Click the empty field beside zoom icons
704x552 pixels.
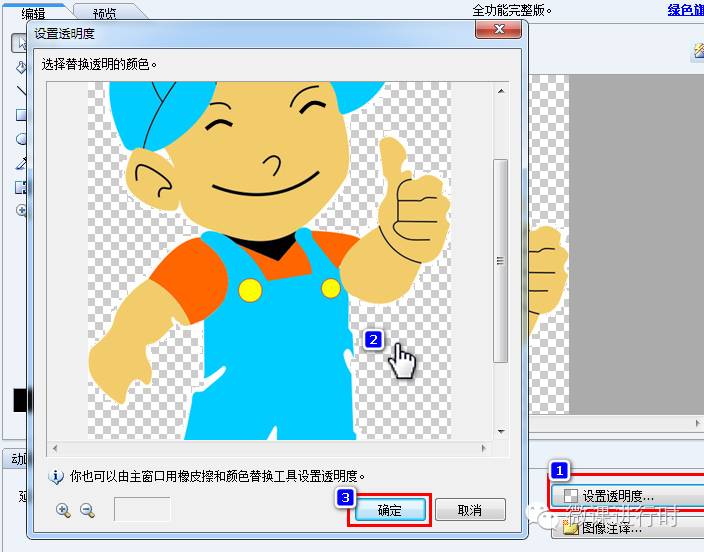click(142, 510)
